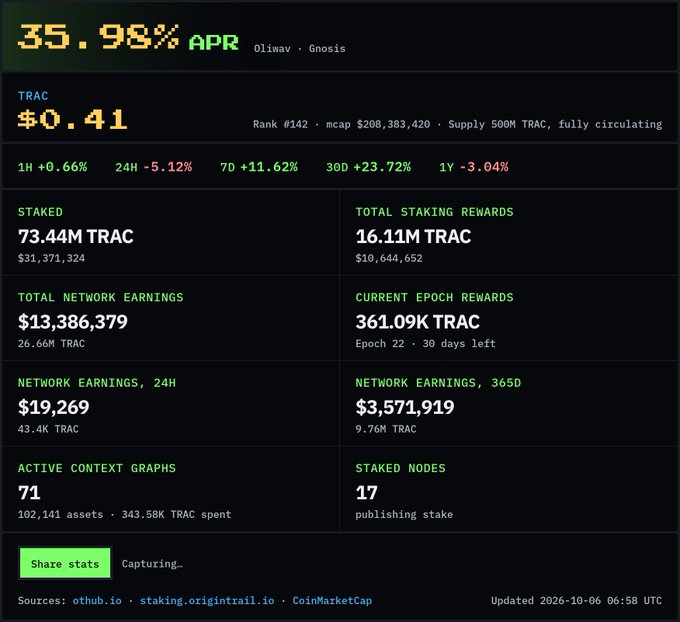This screenshot has height=622, width=680.
Task: Click the 71 context graphs value
Action: (x=29, y=493)
